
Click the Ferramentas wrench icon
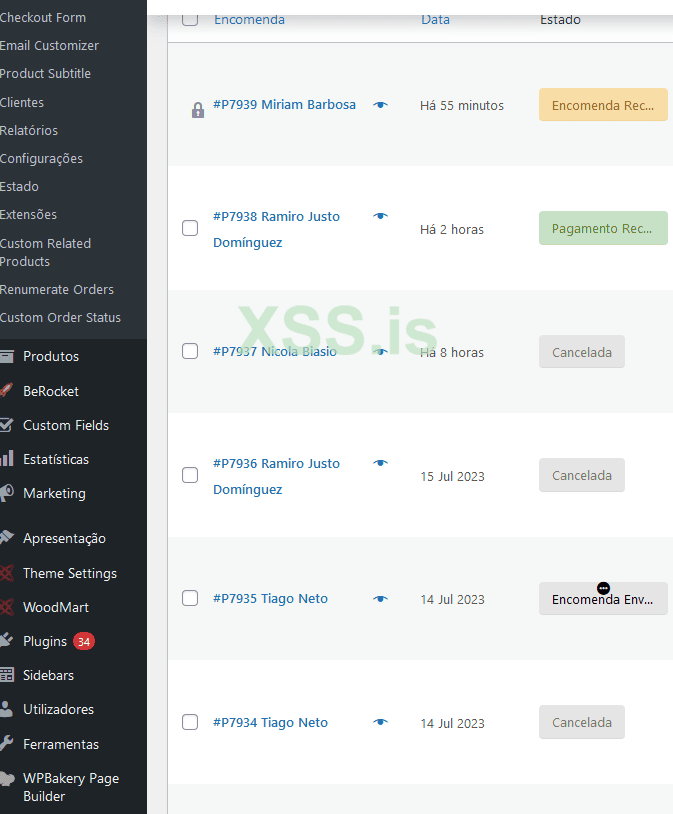[x=7, y=743]
